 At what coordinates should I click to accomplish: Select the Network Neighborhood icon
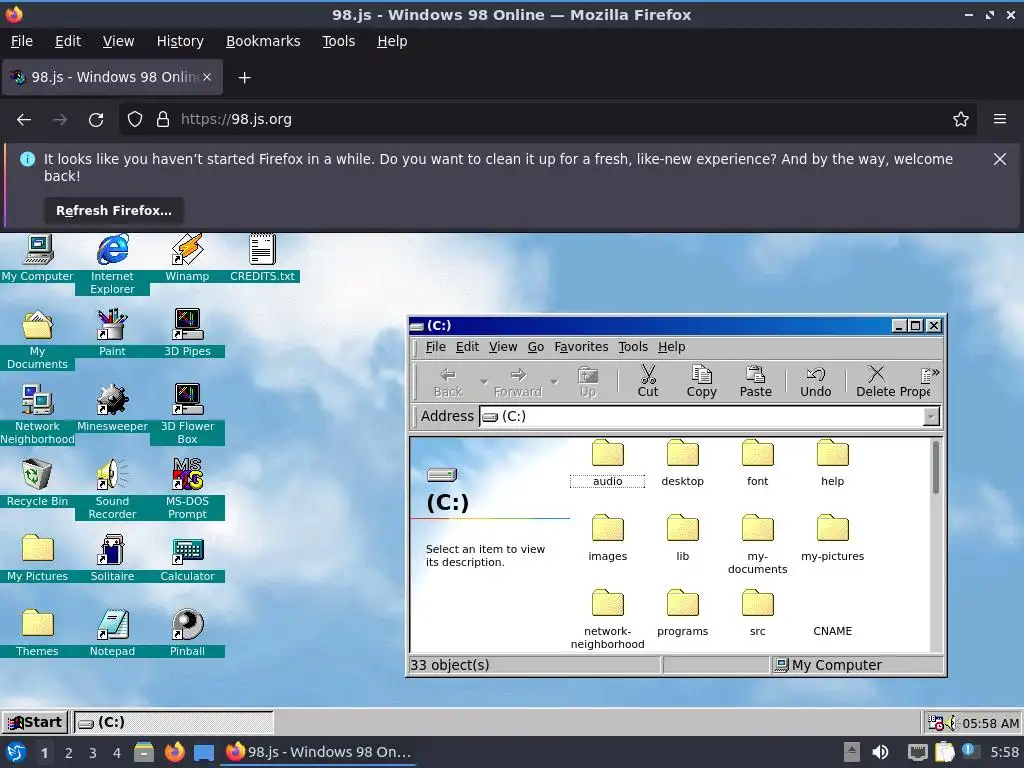point(37,414)
